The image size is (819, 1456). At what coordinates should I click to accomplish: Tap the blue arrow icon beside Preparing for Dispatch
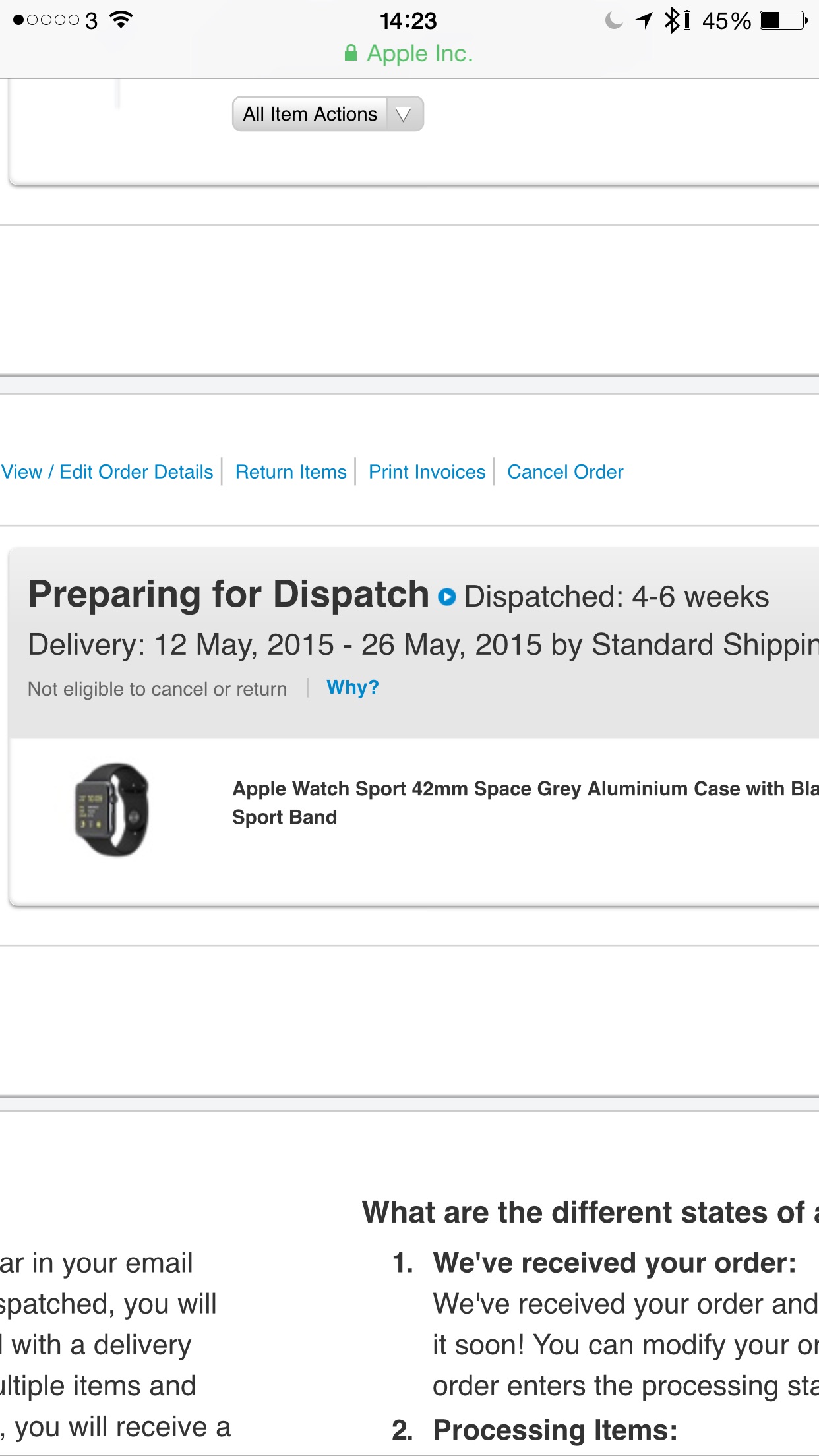pyautogui.click(x=447, y=597)
